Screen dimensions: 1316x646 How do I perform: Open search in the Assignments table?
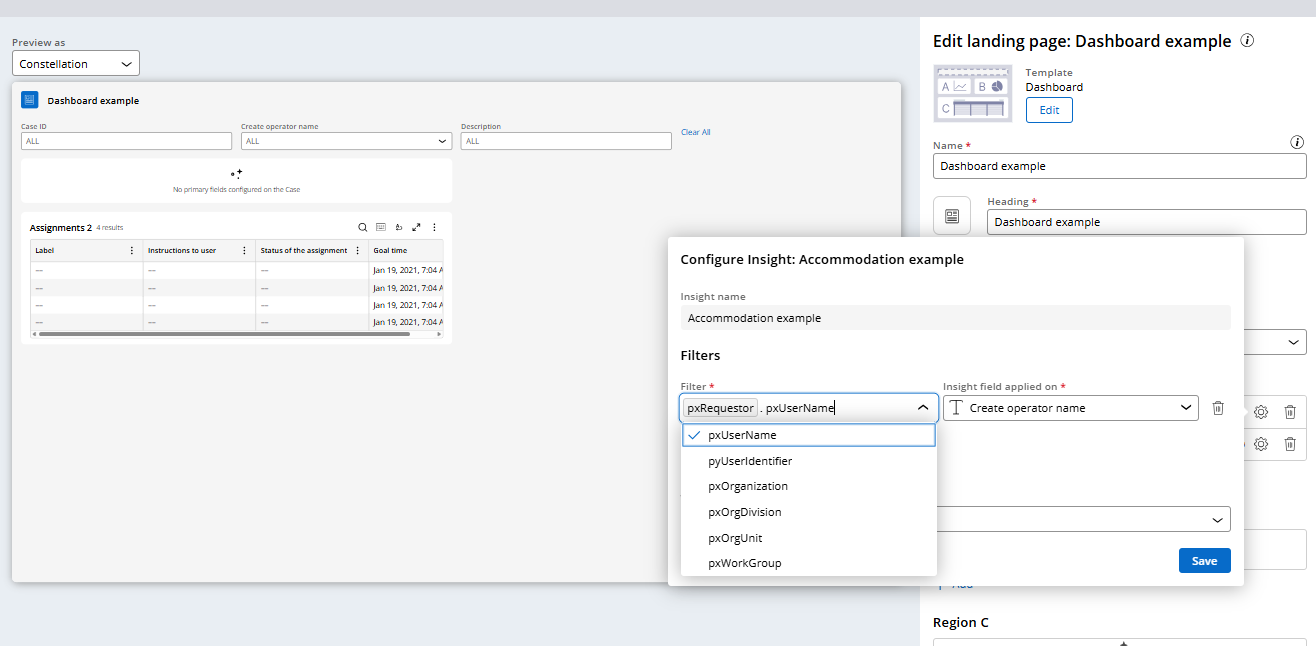[x=363, y=227]
